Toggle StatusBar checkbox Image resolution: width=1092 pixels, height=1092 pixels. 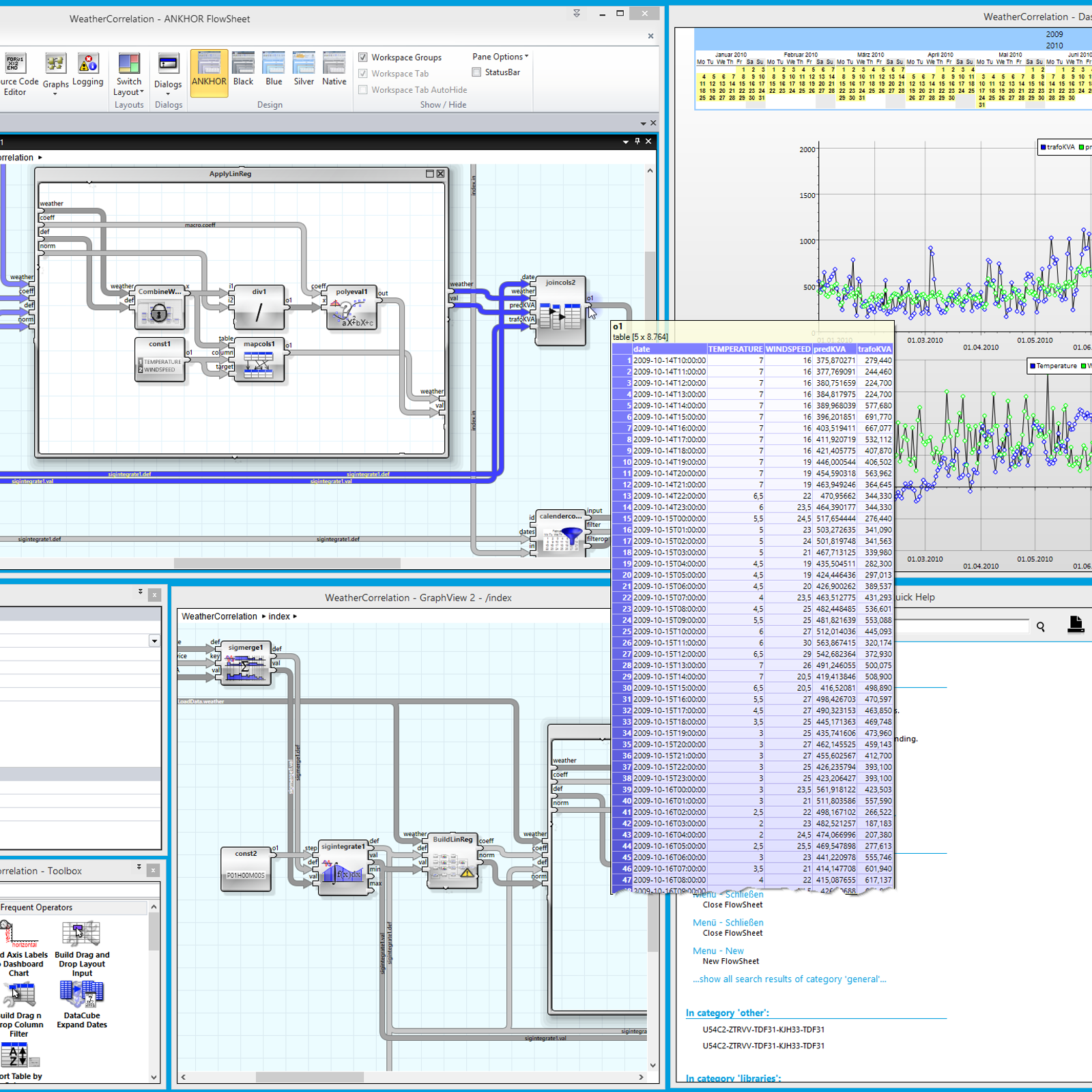[x=476, y=72]
